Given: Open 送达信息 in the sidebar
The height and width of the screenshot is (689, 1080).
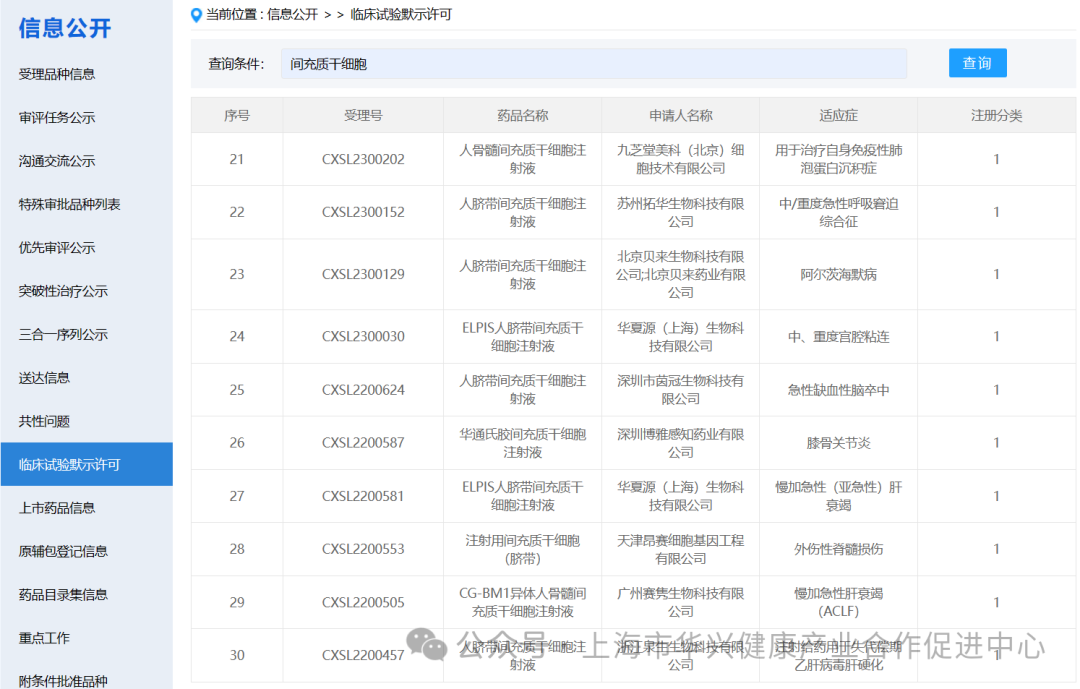Looking at the screenshot, I should pos(45,378).
